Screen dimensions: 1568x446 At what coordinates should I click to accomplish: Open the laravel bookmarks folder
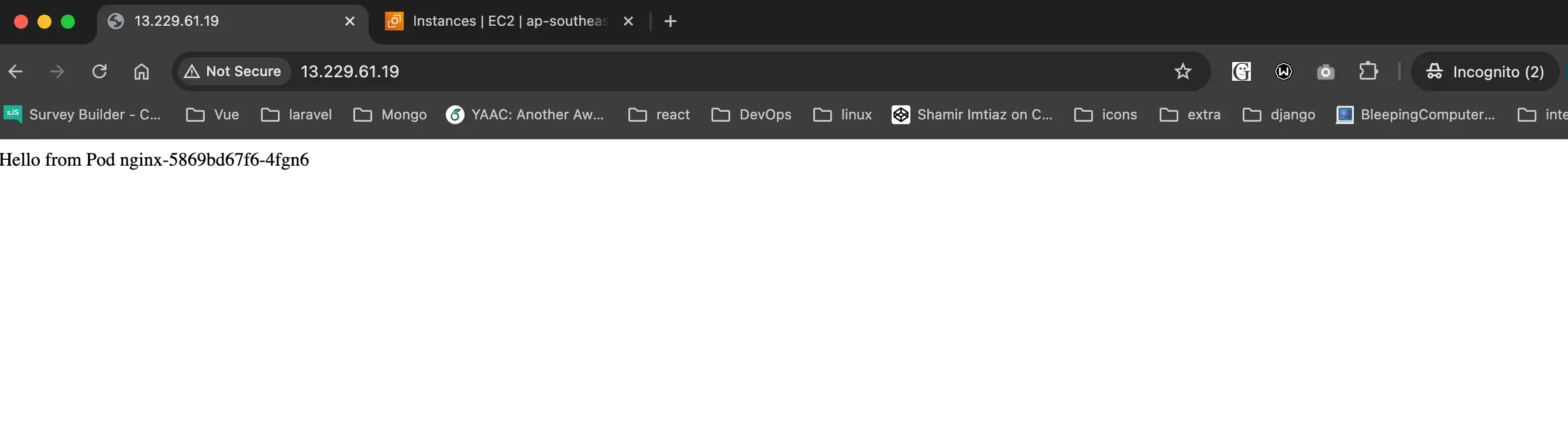click(x=296, y=115)
